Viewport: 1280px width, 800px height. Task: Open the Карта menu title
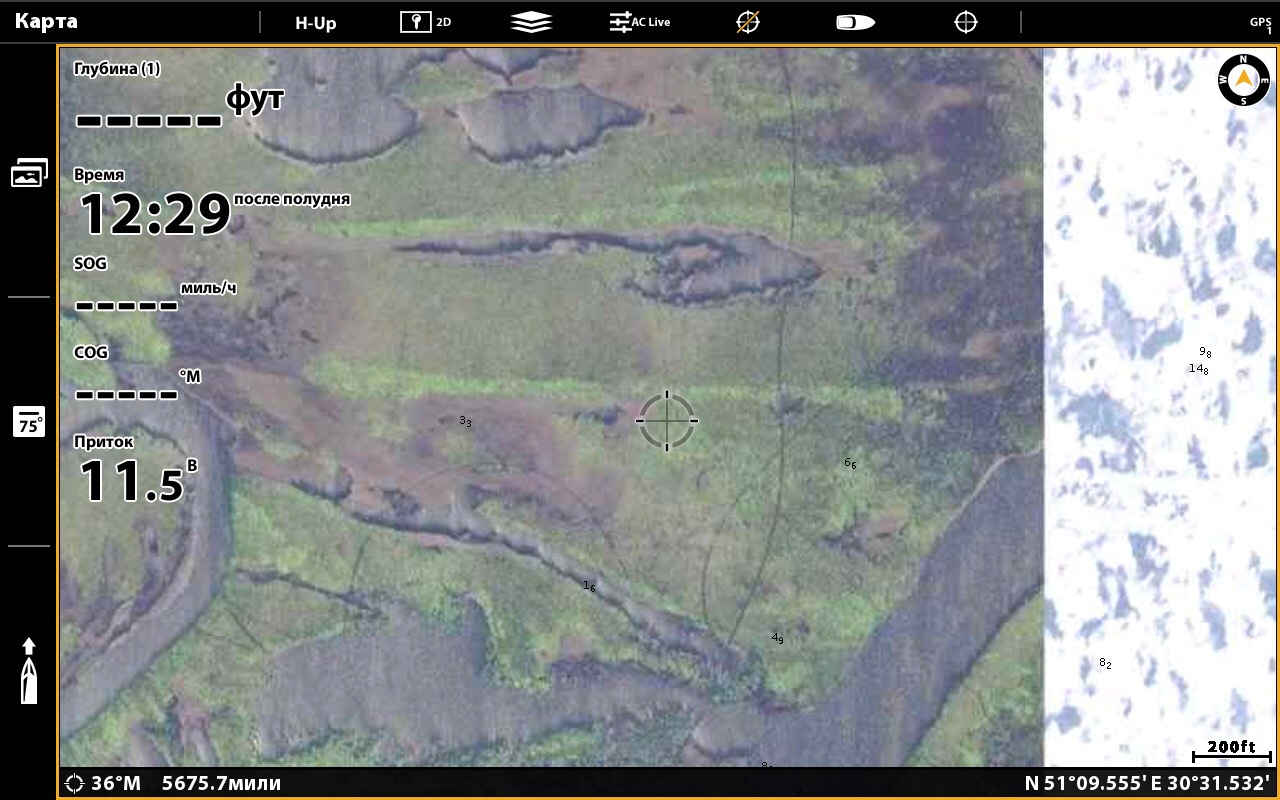[x=46, y=22]
